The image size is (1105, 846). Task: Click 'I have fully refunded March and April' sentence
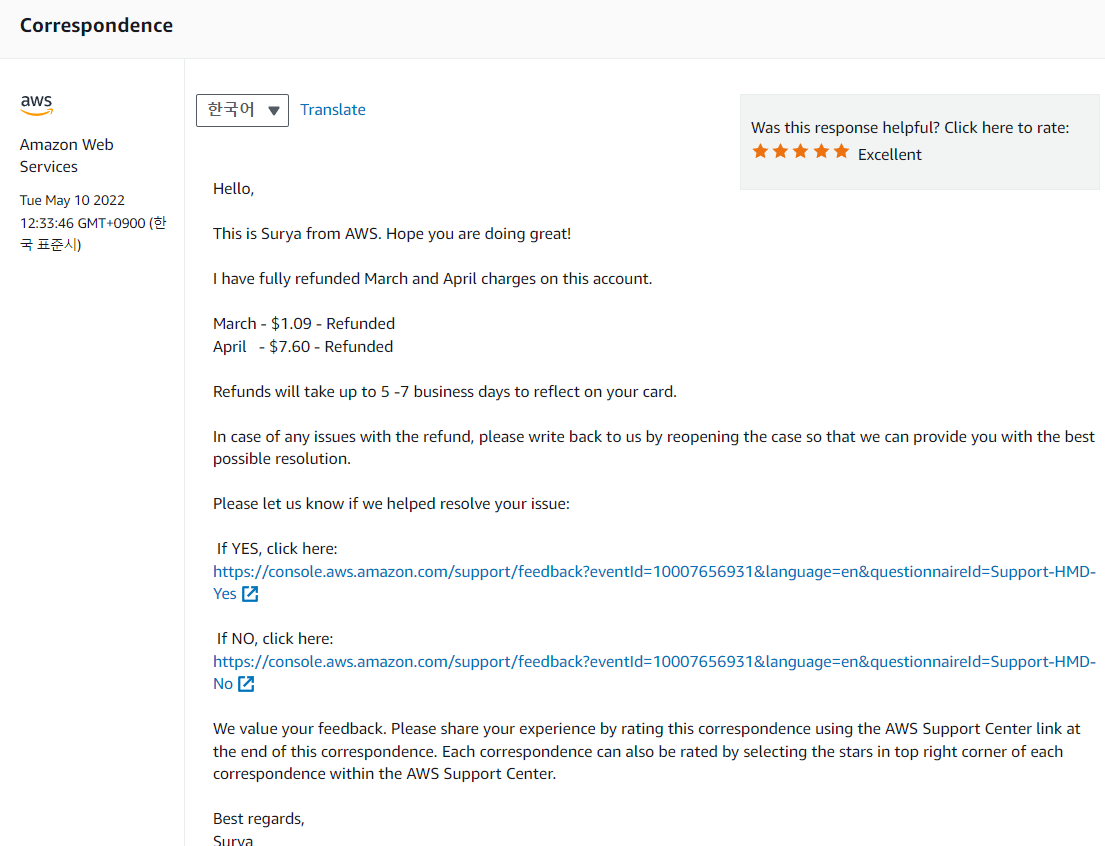pos(433,279)
